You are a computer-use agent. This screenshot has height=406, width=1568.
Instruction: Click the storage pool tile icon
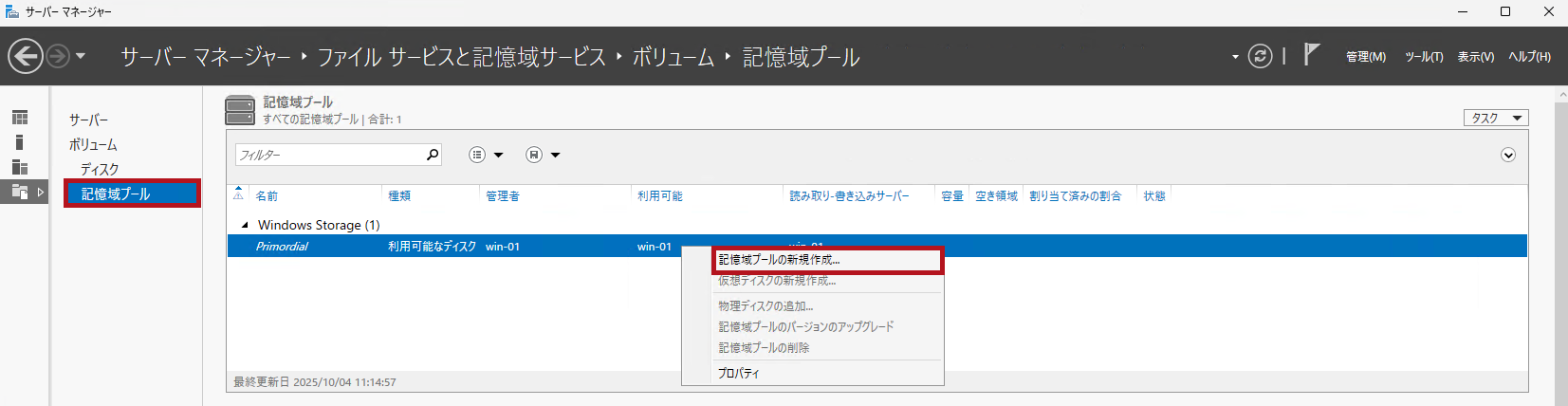coord(240,110)
